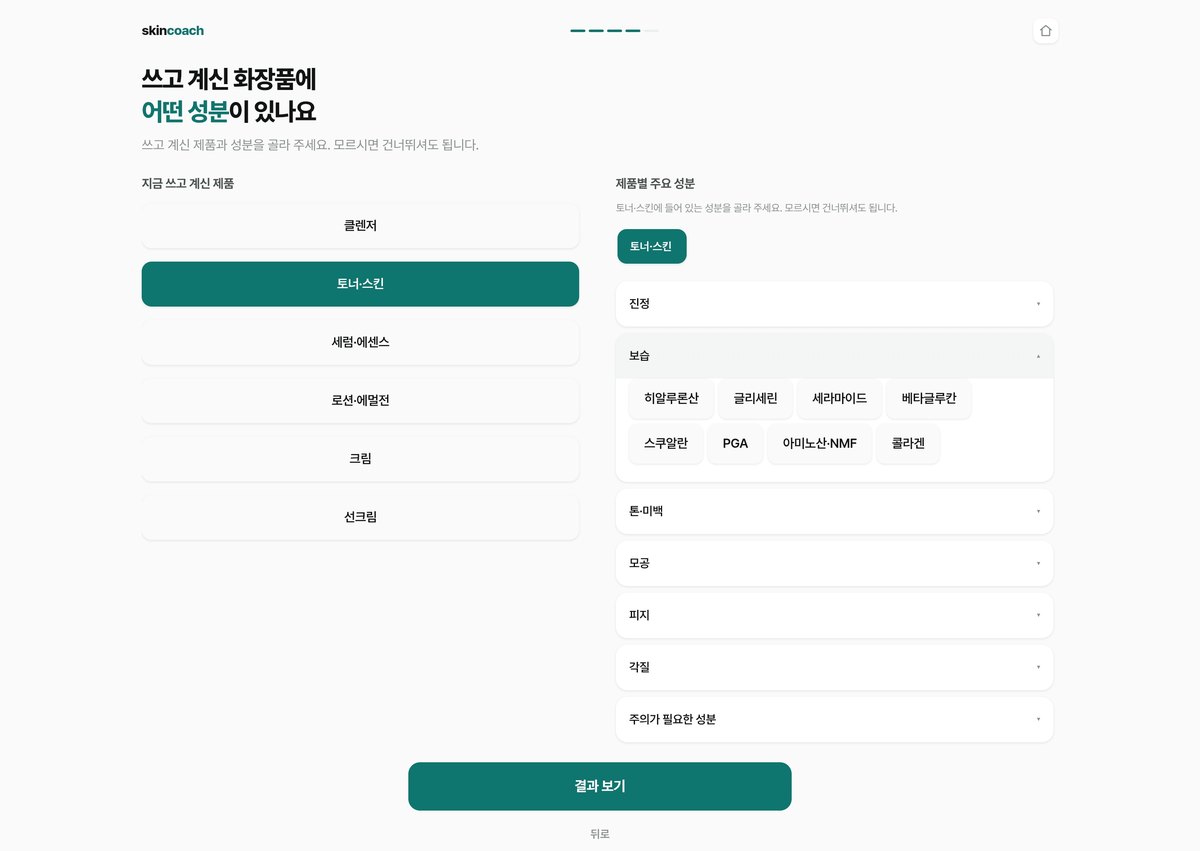This screenshot has width=1200, height=851.
Task: Expand the 진정 ingredient section
Action: tap(834, 304)
